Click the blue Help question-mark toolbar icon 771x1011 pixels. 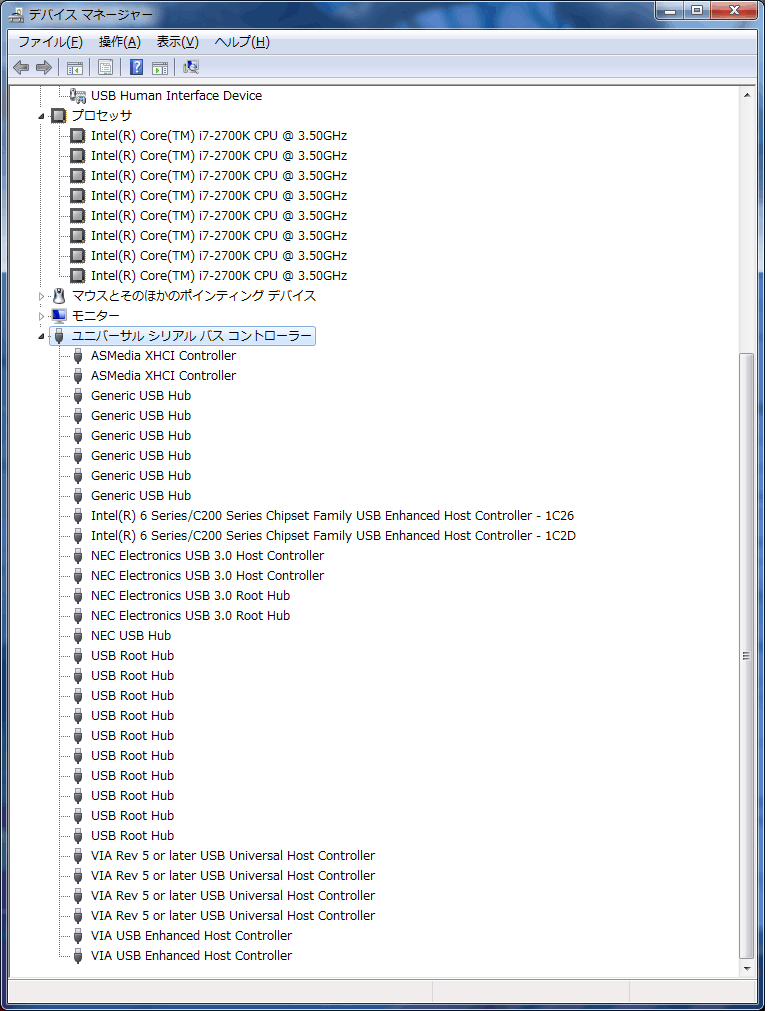pyautogui.click(x=137, y=67)
